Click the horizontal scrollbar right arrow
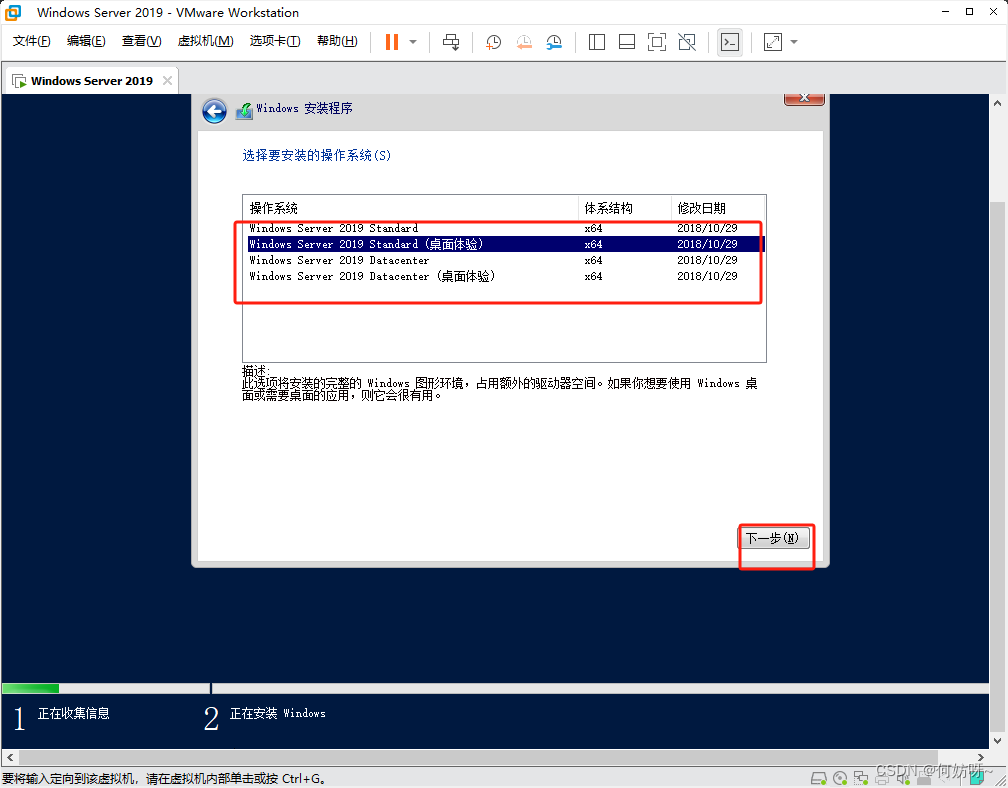This screenshot has height=788, width=1008. pos(981,757)
